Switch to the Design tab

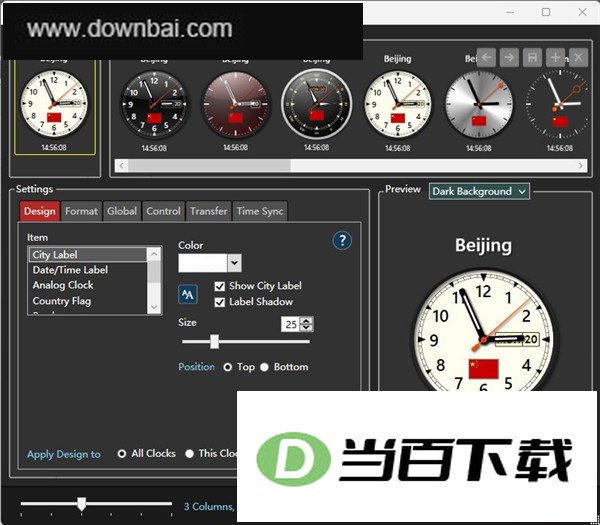(40, 211)
